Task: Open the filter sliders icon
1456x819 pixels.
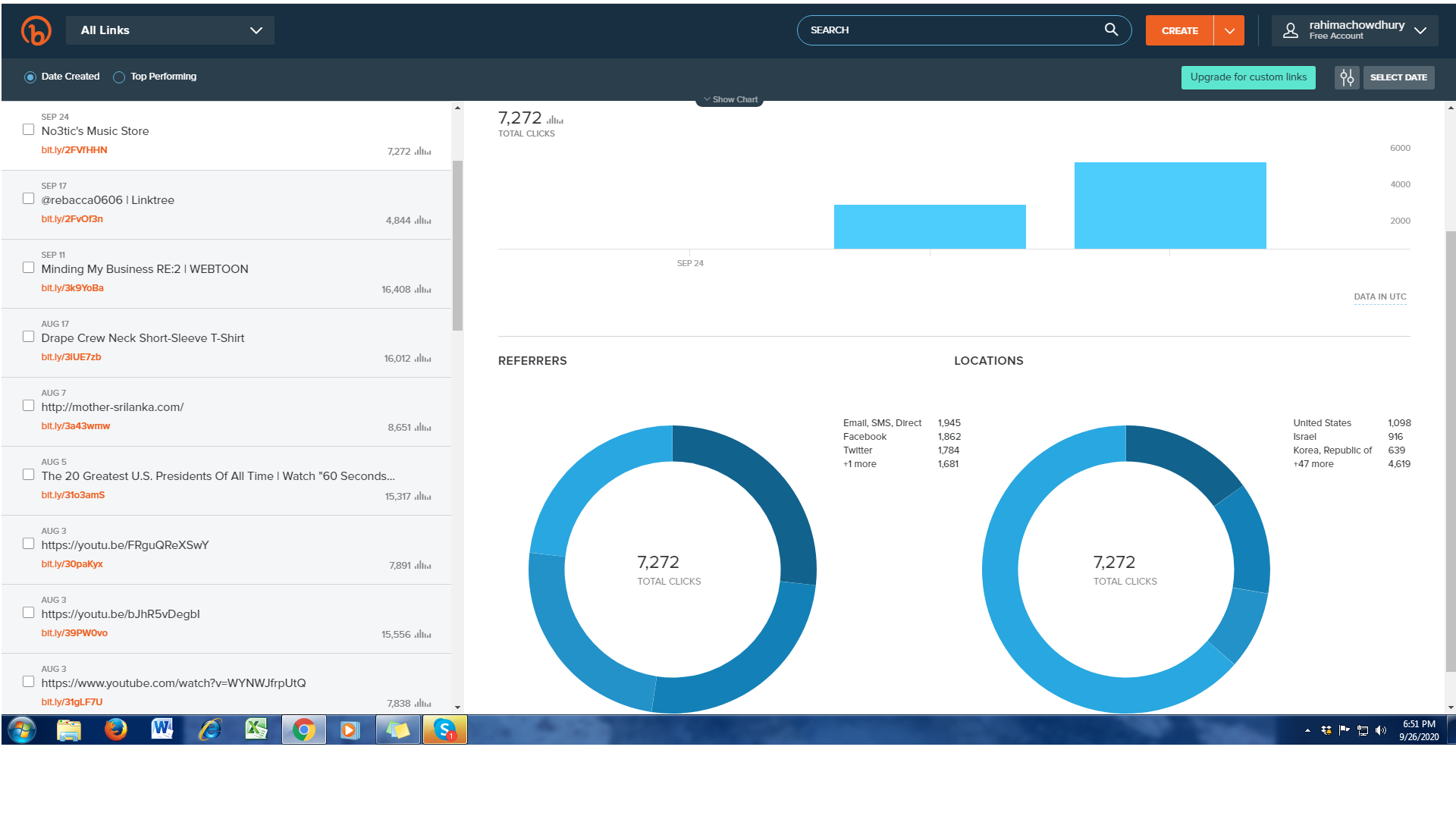Action: click(1347, 77)
